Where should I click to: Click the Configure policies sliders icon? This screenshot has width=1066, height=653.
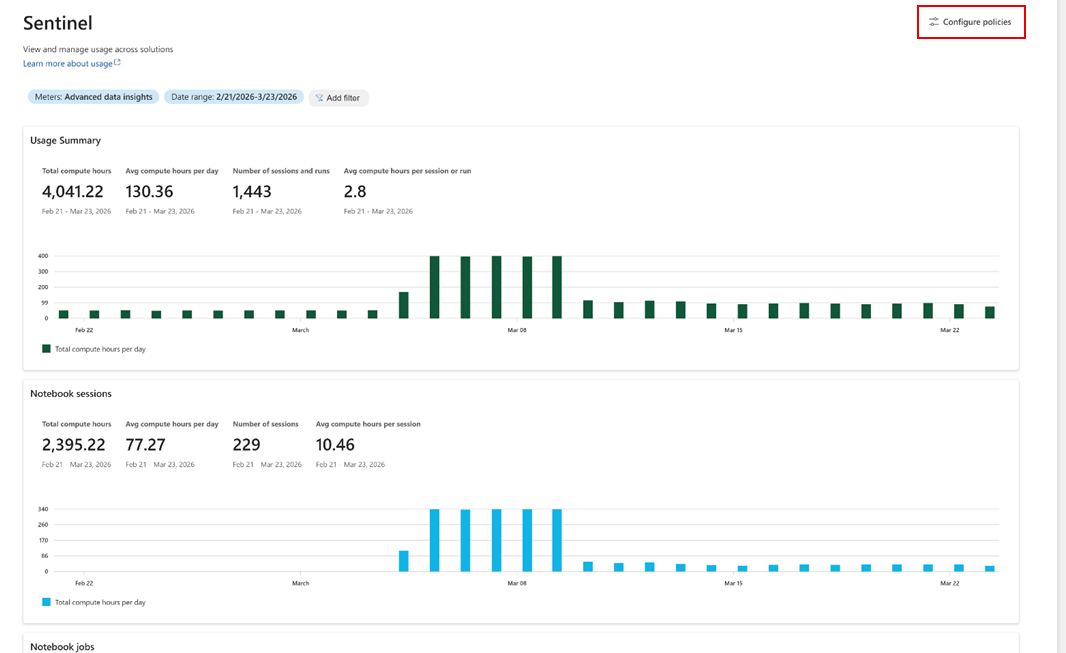(934, 22)
